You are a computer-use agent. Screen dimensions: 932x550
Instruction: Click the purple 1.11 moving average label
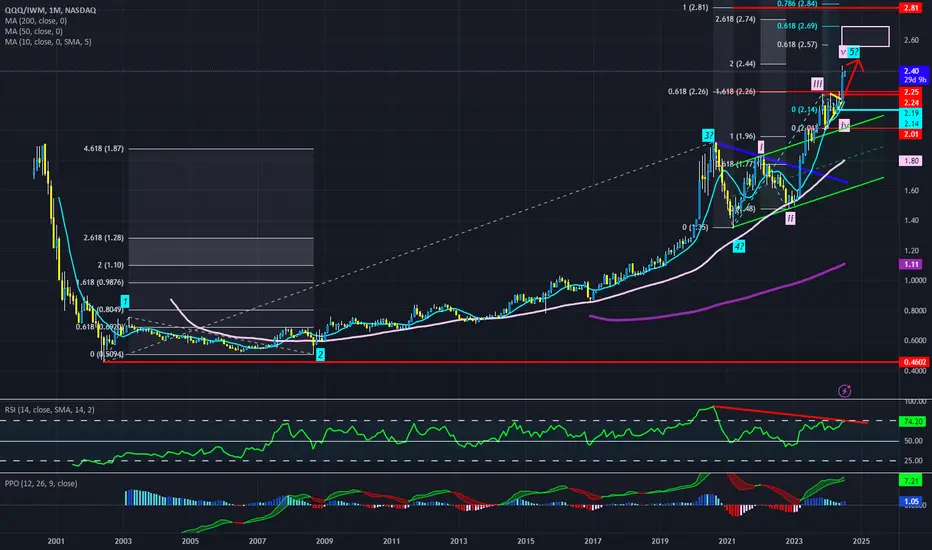tap(911, 264)
